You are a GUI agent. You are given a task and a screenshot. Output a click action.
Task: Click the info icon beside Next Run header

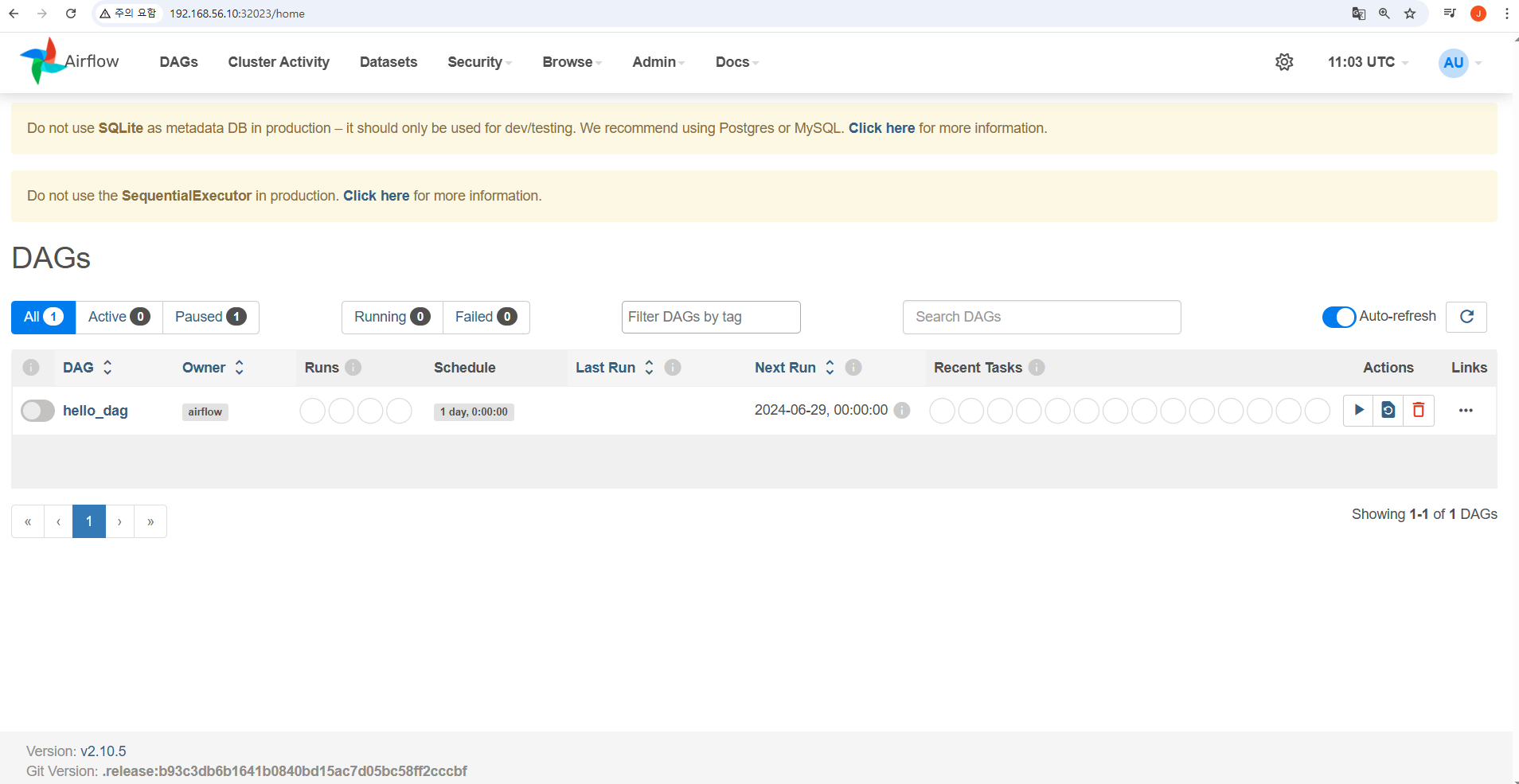(853, 367)
